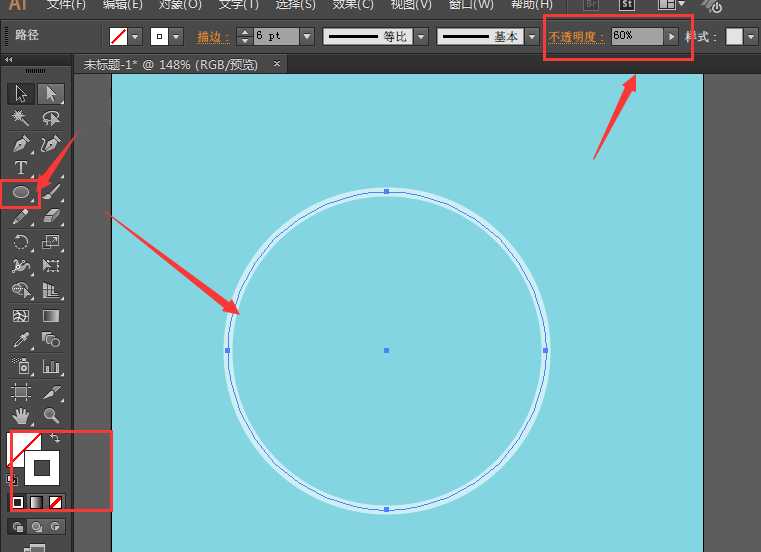Click the 6 pt stroke weight field

[x=276, y=36]
